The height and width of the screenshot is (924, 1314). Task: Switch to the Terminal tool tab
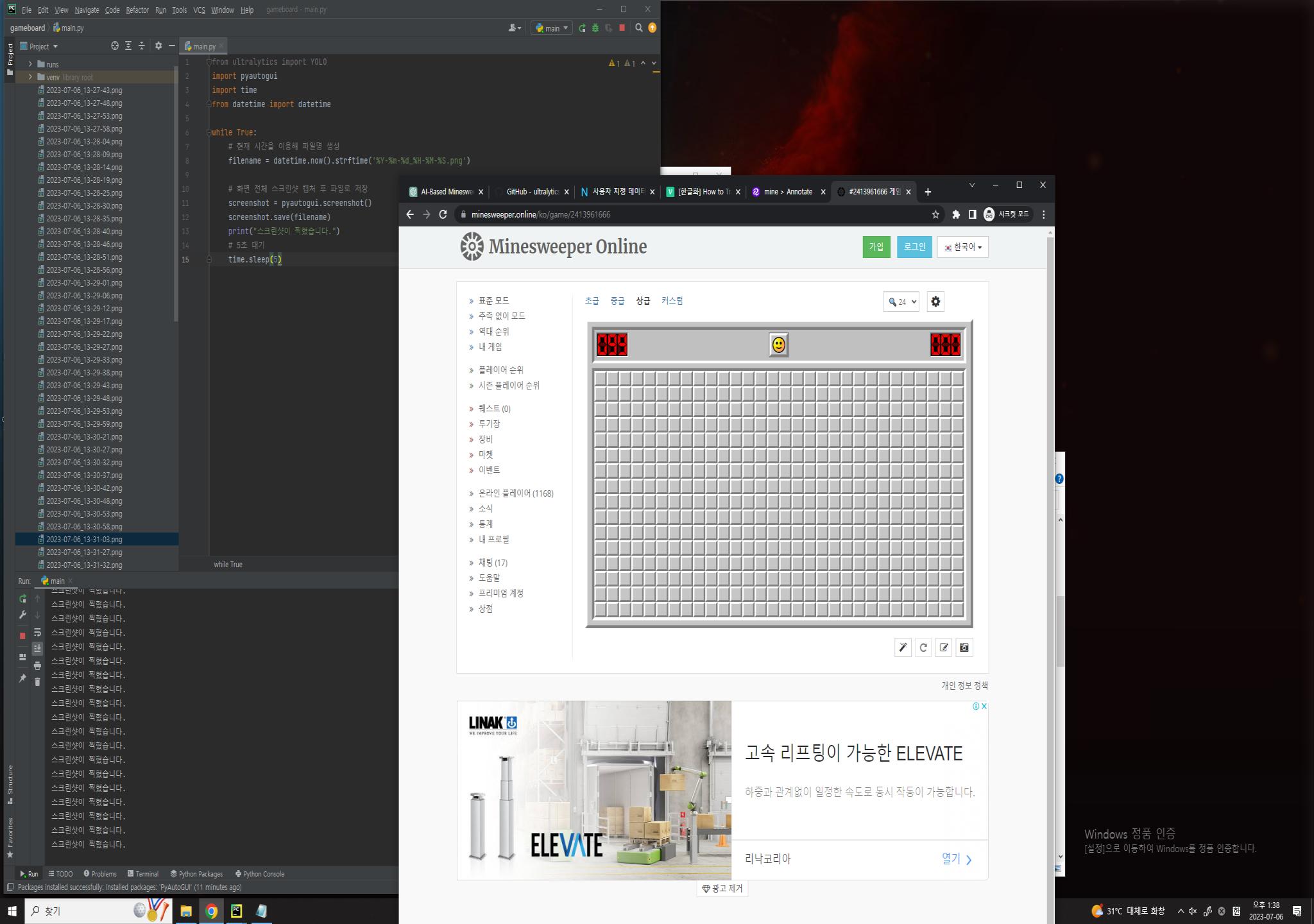(142, 874)
